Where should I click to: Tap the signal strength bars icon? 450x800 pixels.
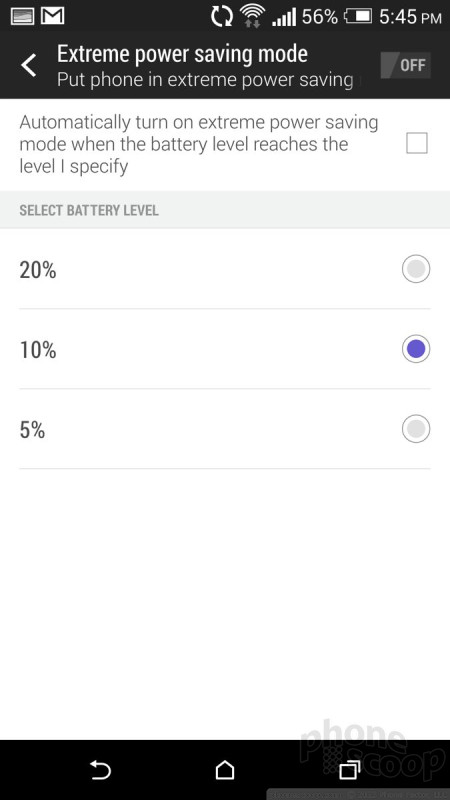point(284,17)
